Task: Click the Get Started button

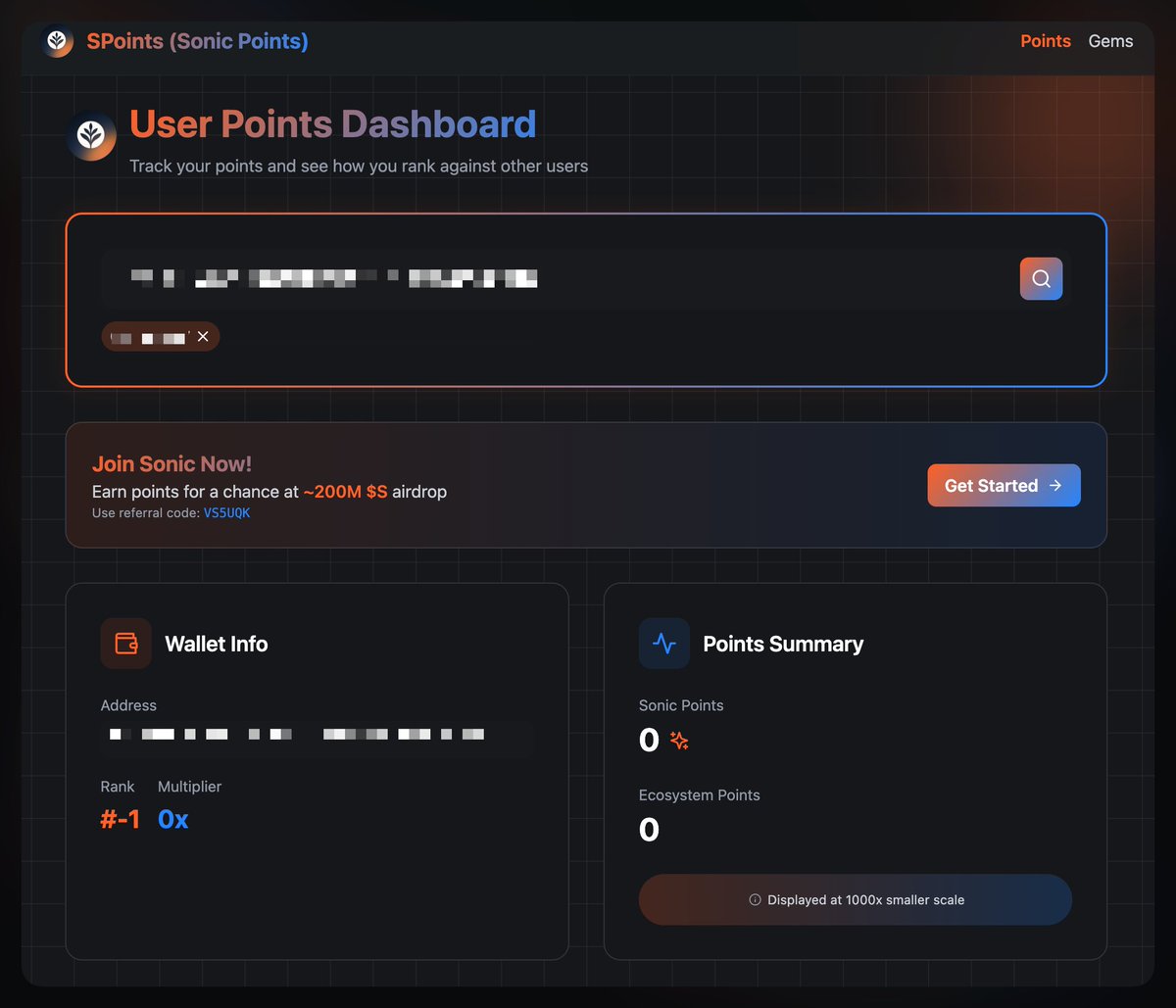Action: pos(1004,485)
